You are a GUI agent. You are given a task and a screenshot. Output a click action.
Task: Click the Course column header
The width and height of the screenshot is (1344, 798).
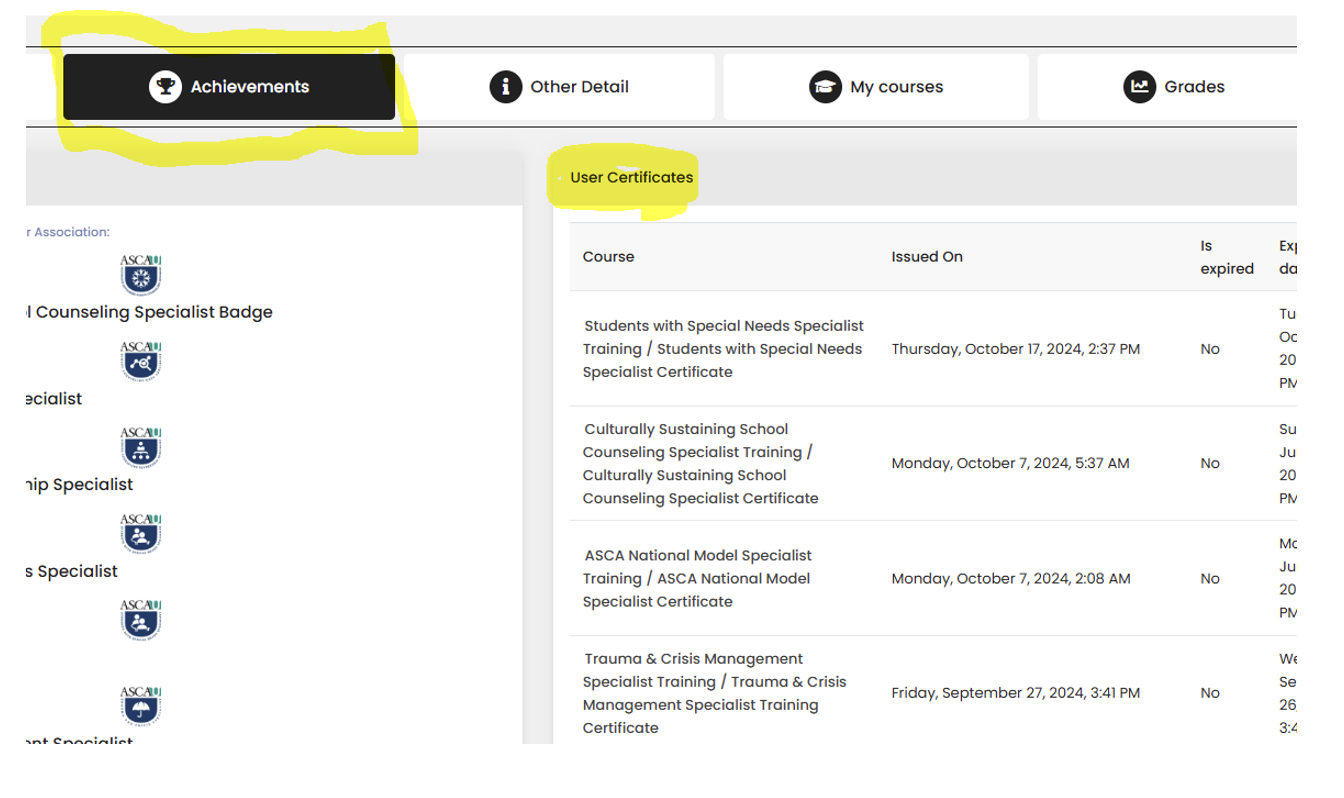point(608,257)
